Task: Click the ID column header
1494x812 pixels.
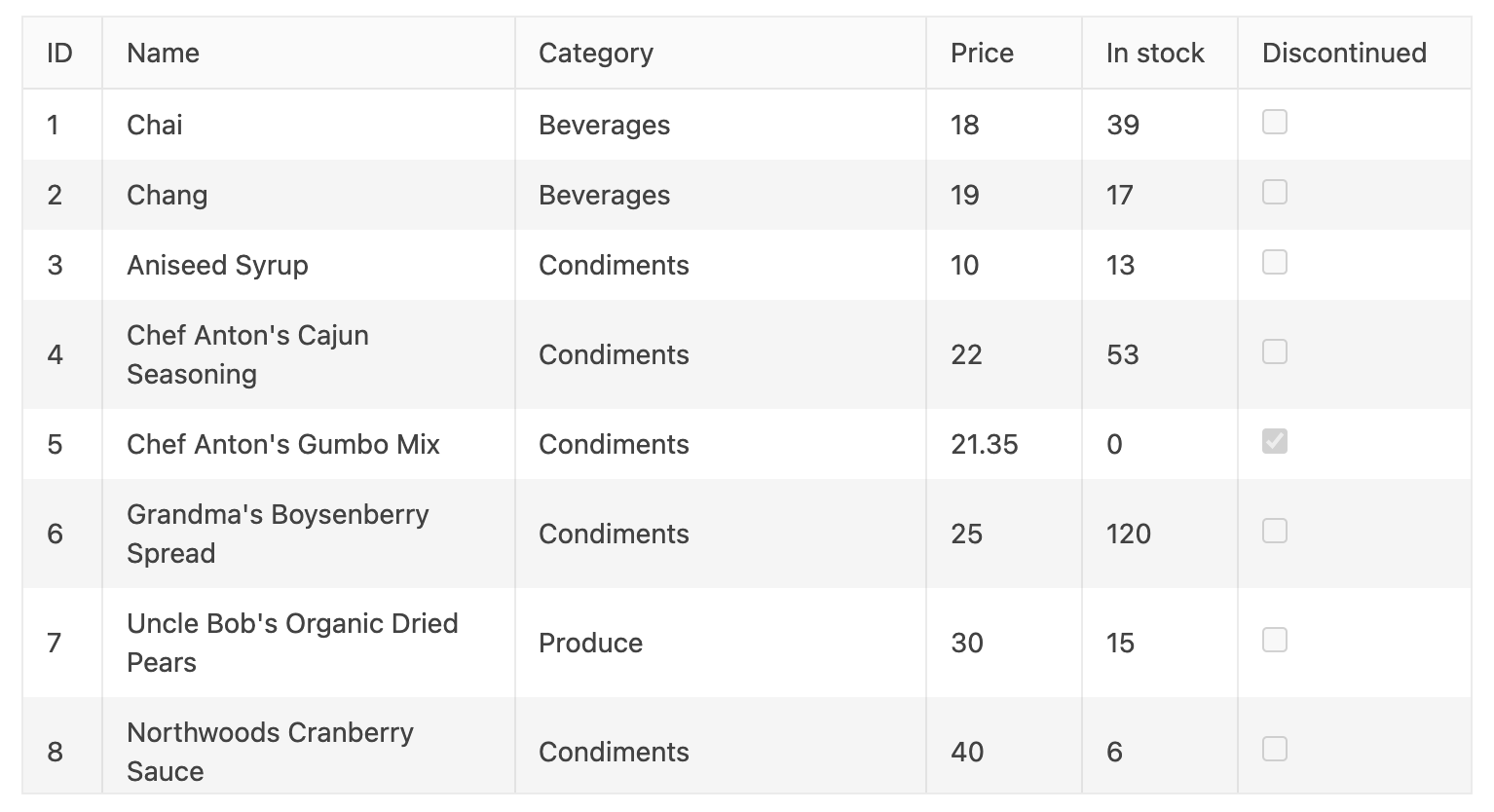Action: pos(60,54)
